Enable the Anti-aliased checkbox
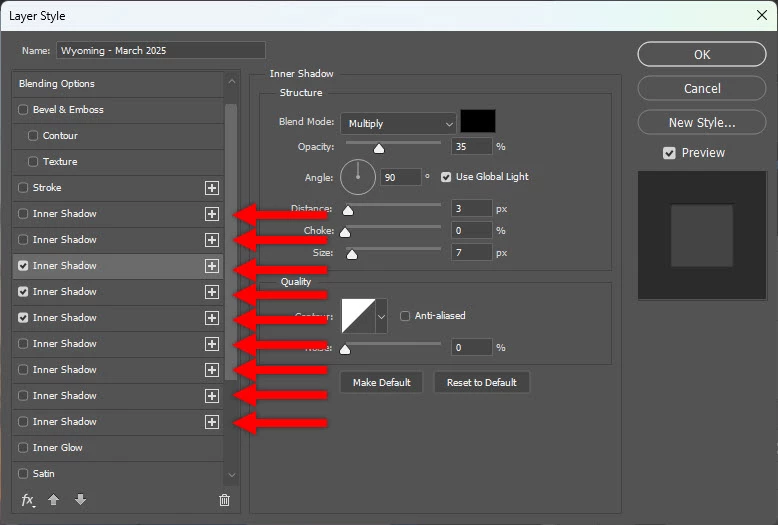Image resolution: width=778 pixels, height=525 pixels. coord(405,316)
